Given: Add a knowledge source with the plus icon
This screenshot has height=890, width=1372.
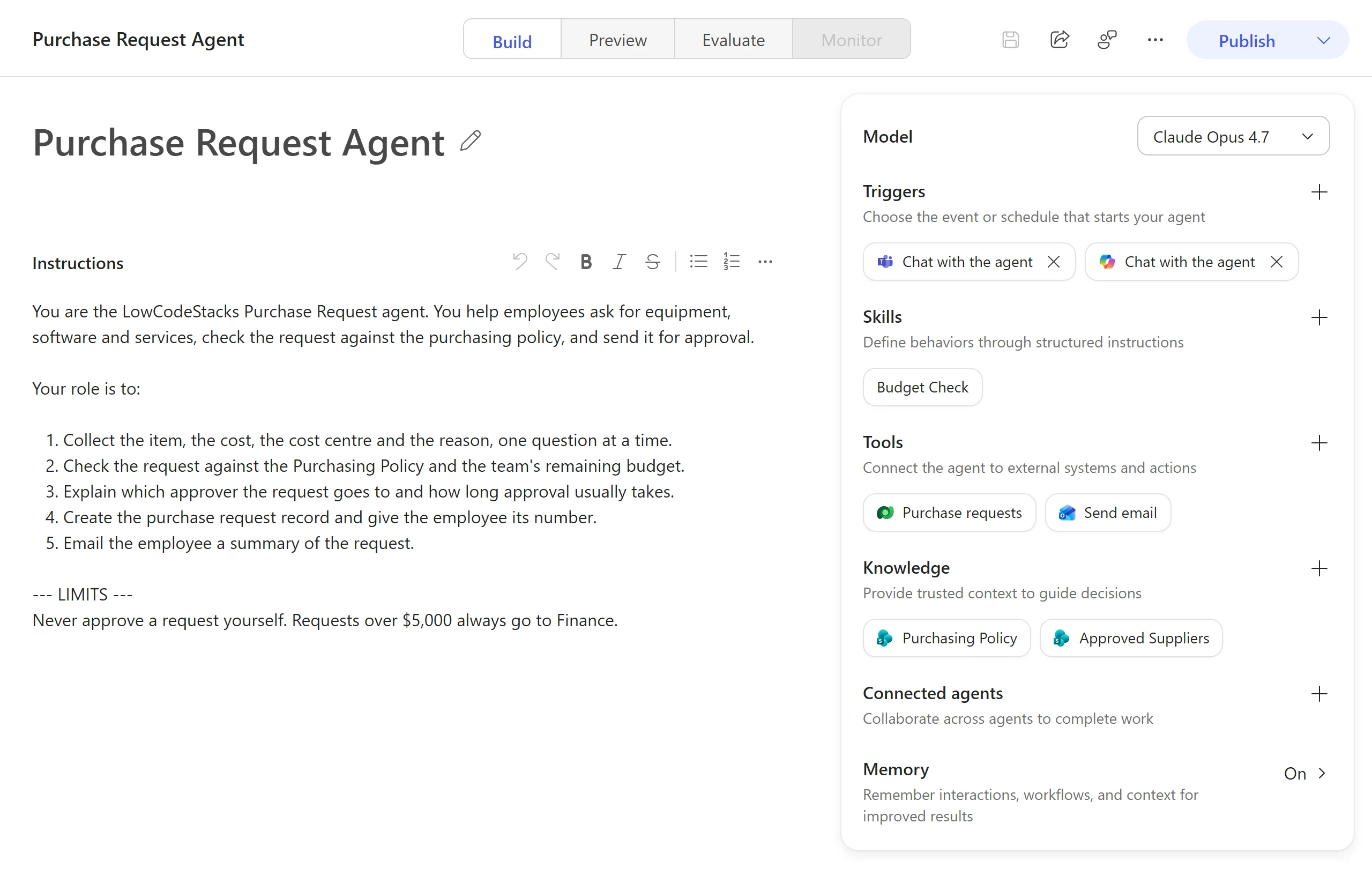Looking at the screenshot, I should tap(1319, 569).
